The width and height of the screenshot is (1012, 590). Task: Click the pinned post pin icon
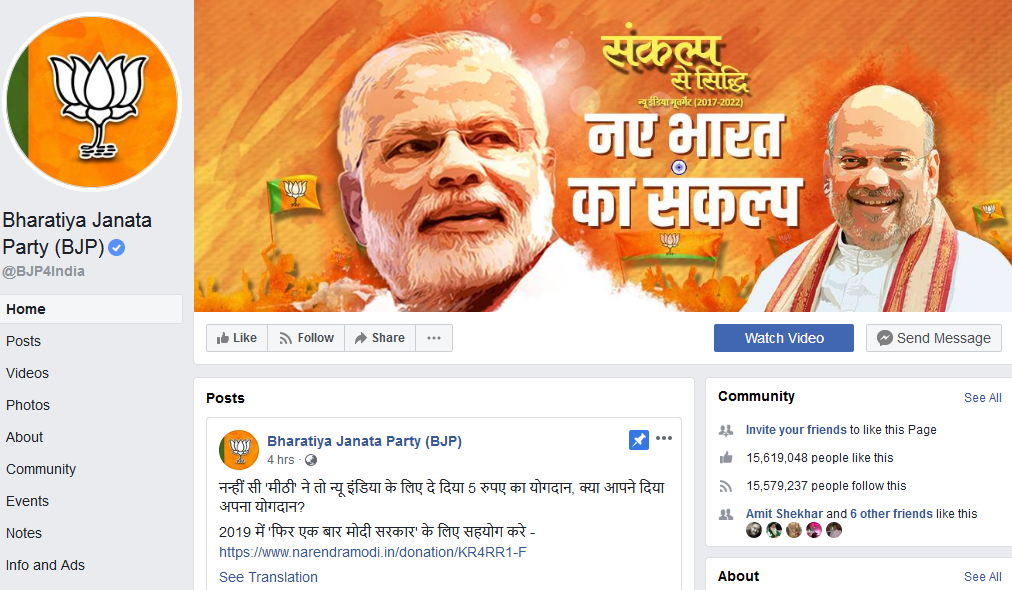coord(638,440)
